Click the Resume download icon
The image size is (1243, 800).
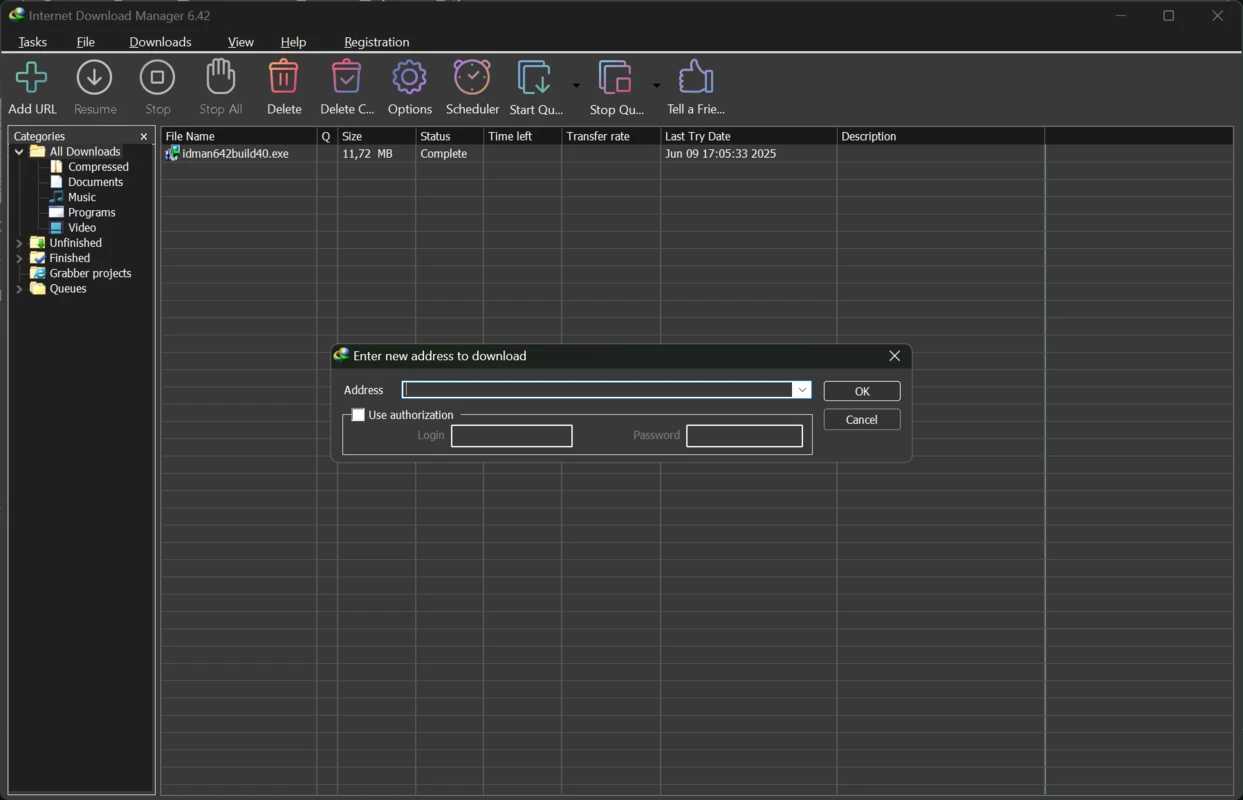tap(95, 78)
